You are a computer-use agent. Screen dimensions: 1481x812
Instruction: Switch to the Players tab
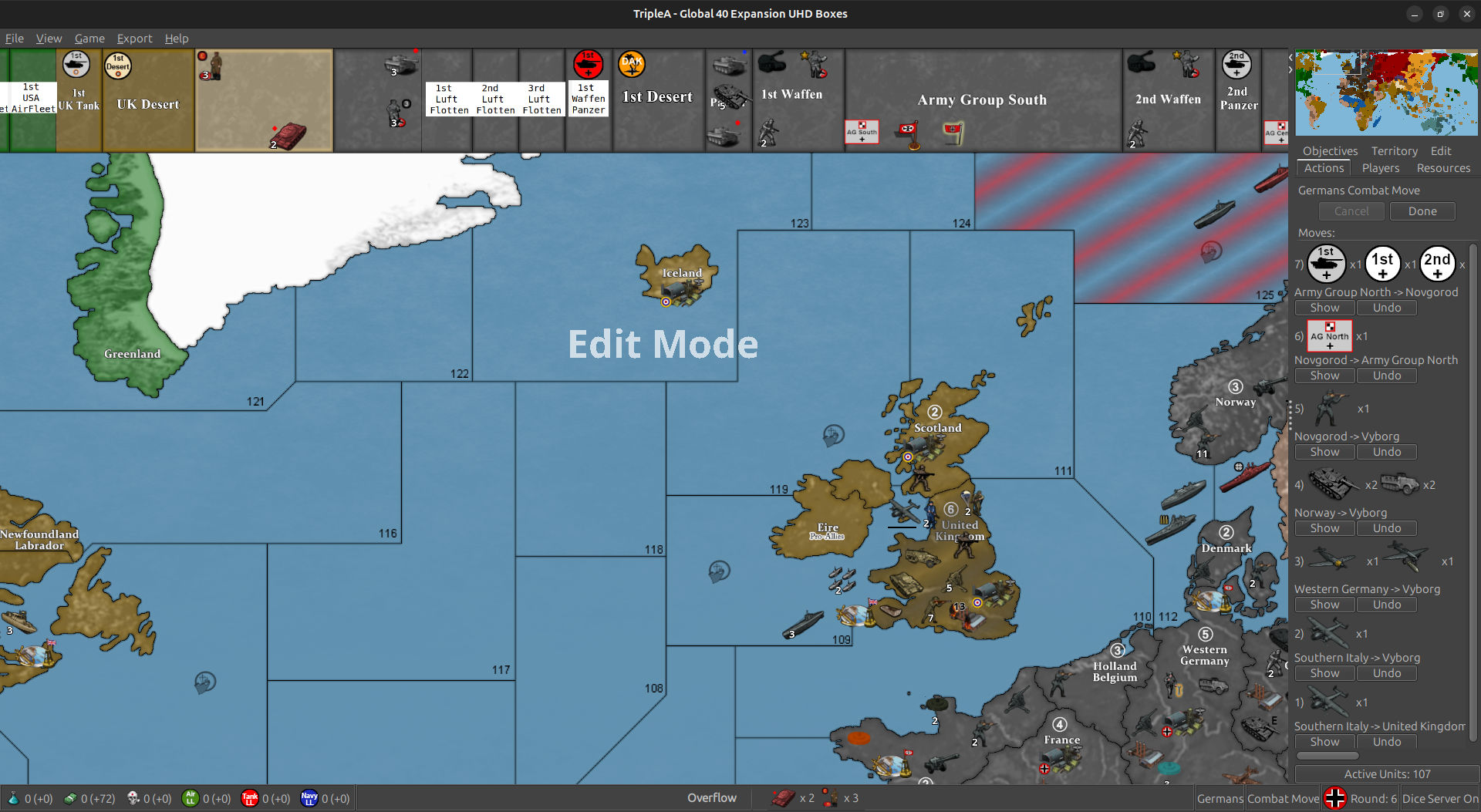pyautogui.click(x=1381, y=168)
